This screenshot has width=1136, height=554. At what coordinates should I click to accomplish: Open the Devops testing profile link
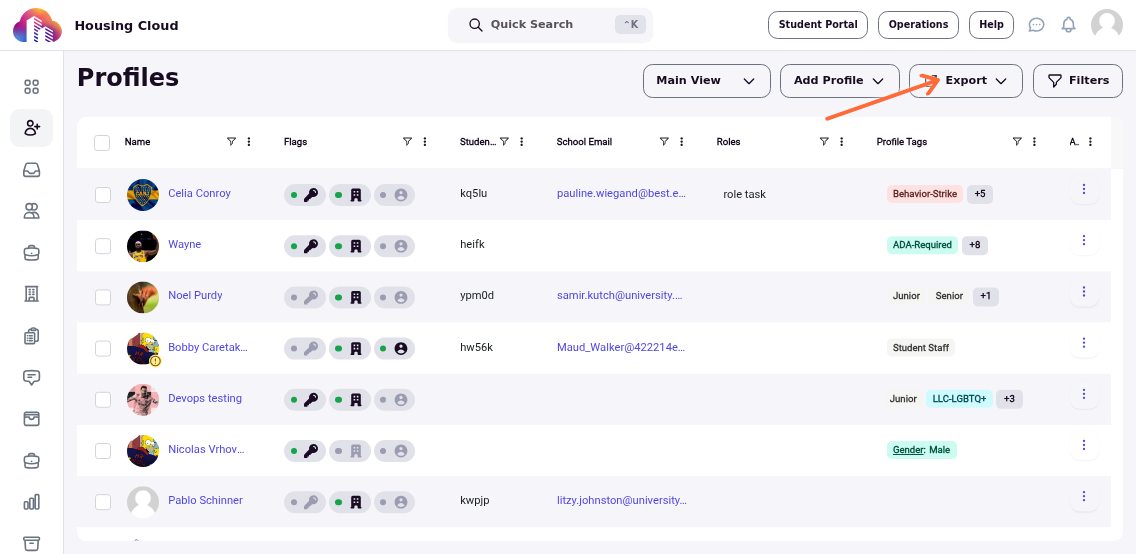tap(205, 398)
